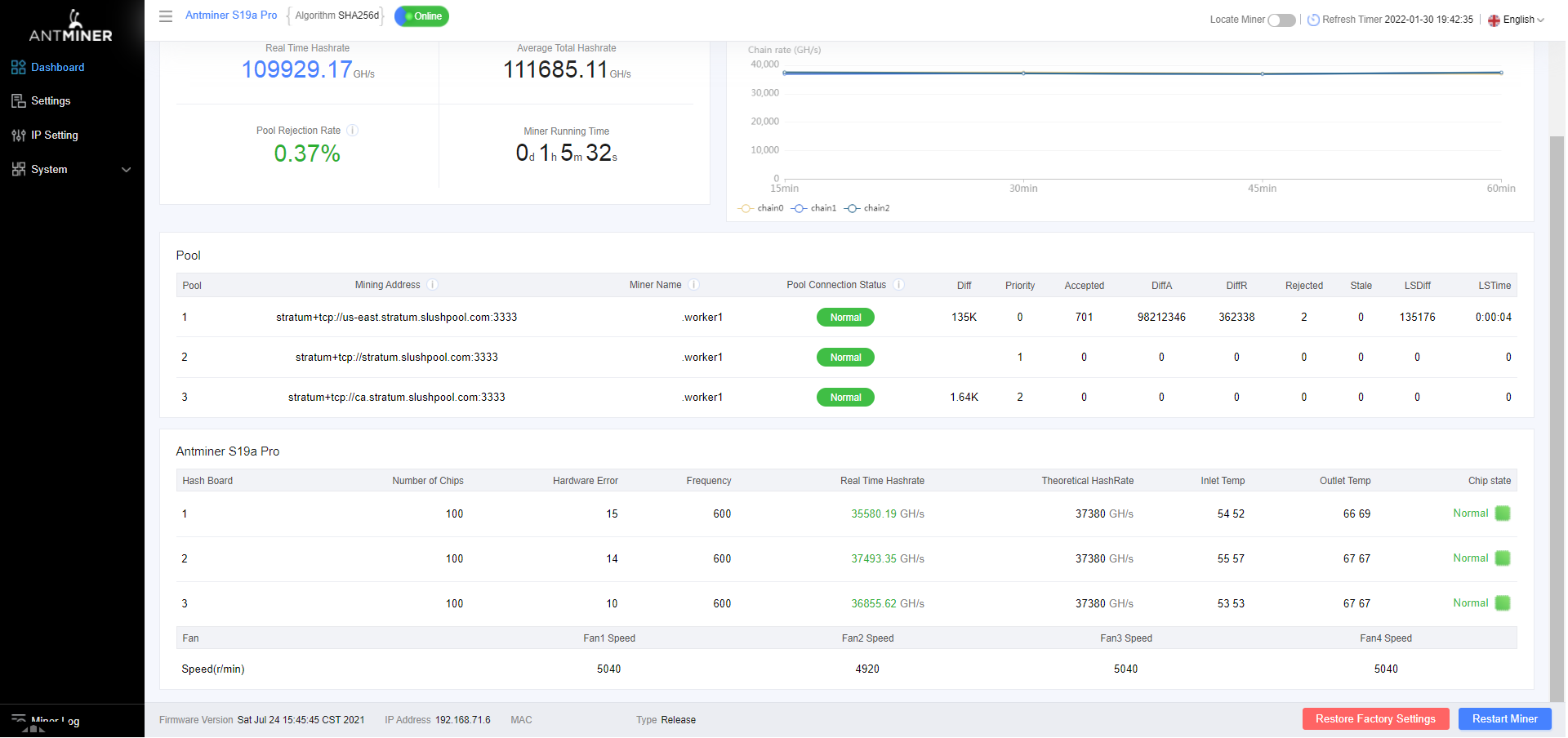Click the average total hashrate 111685.11
This screenshot has width=1568, height=738.
pyautogui.click(x=555, y=69)
